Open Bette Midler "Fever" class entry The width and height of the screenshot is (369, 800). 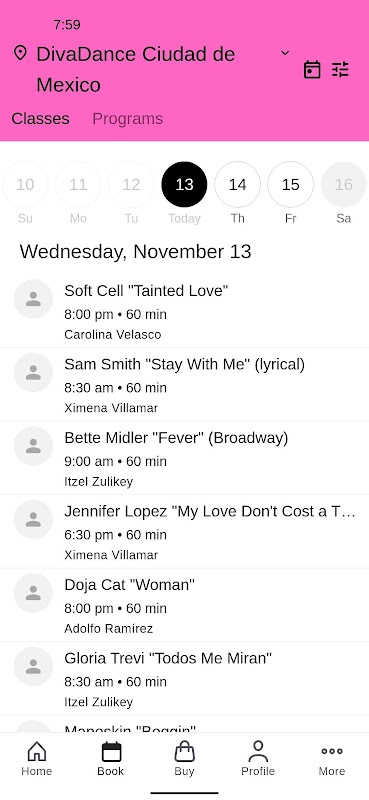pyautogui.click(x=184, y=458)
